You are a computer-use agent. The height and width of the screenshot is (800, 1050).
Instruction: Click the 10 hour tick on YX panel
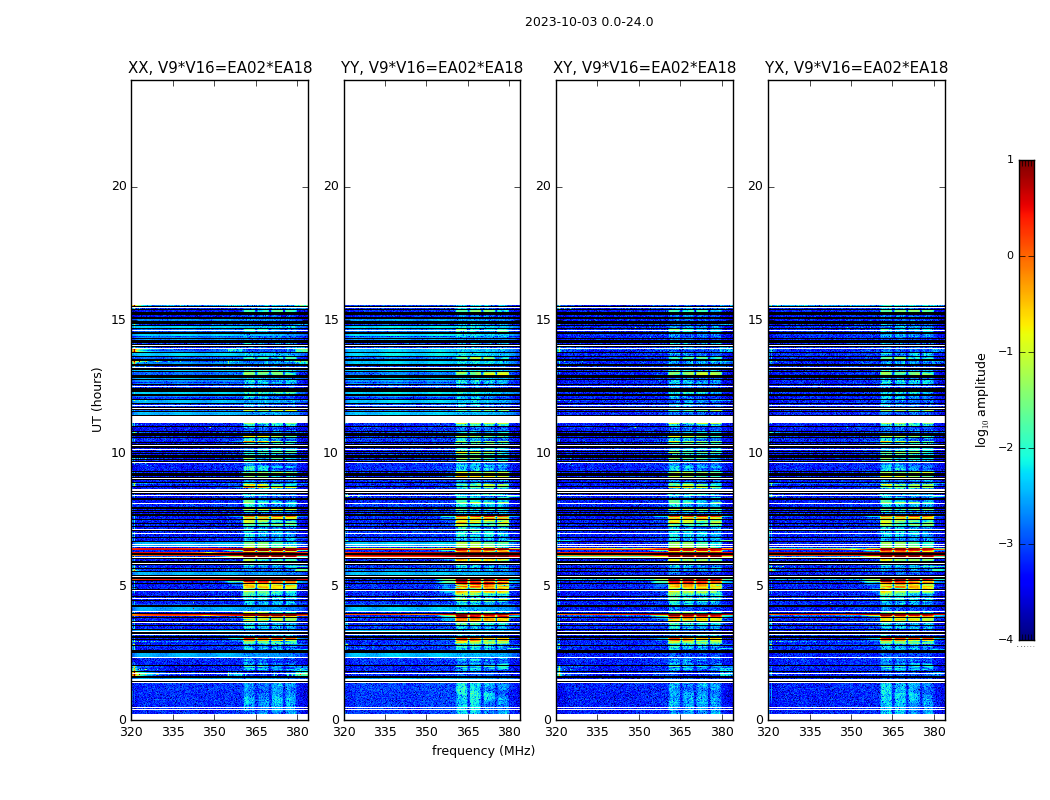[x=755, y=453]
